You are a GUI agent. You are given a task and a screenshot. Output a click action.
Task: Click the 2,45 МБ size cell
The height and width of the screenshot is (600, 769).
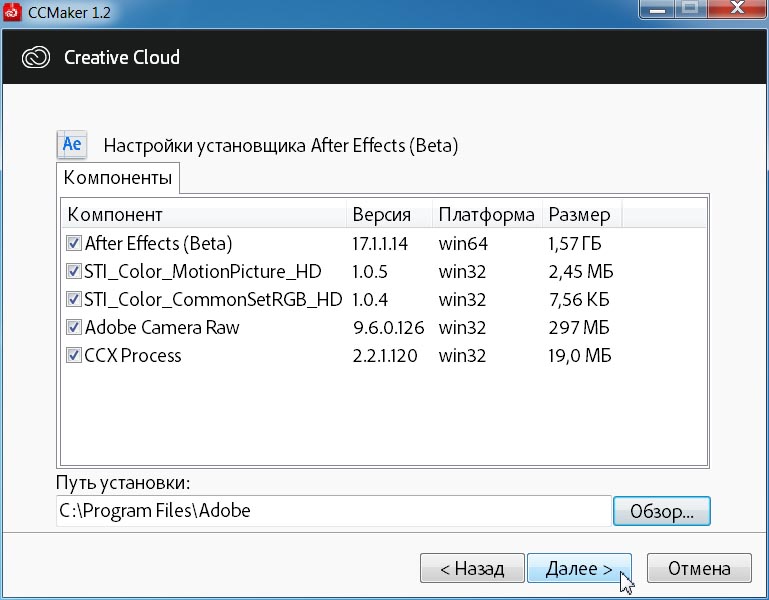tap(581, 272)
